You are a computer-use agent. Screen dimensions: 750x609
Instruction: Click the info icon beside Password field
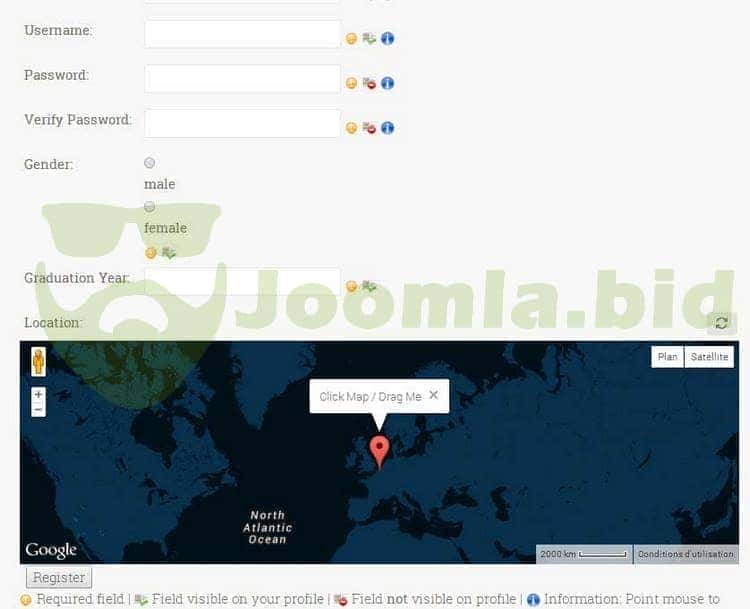(388, 83)
